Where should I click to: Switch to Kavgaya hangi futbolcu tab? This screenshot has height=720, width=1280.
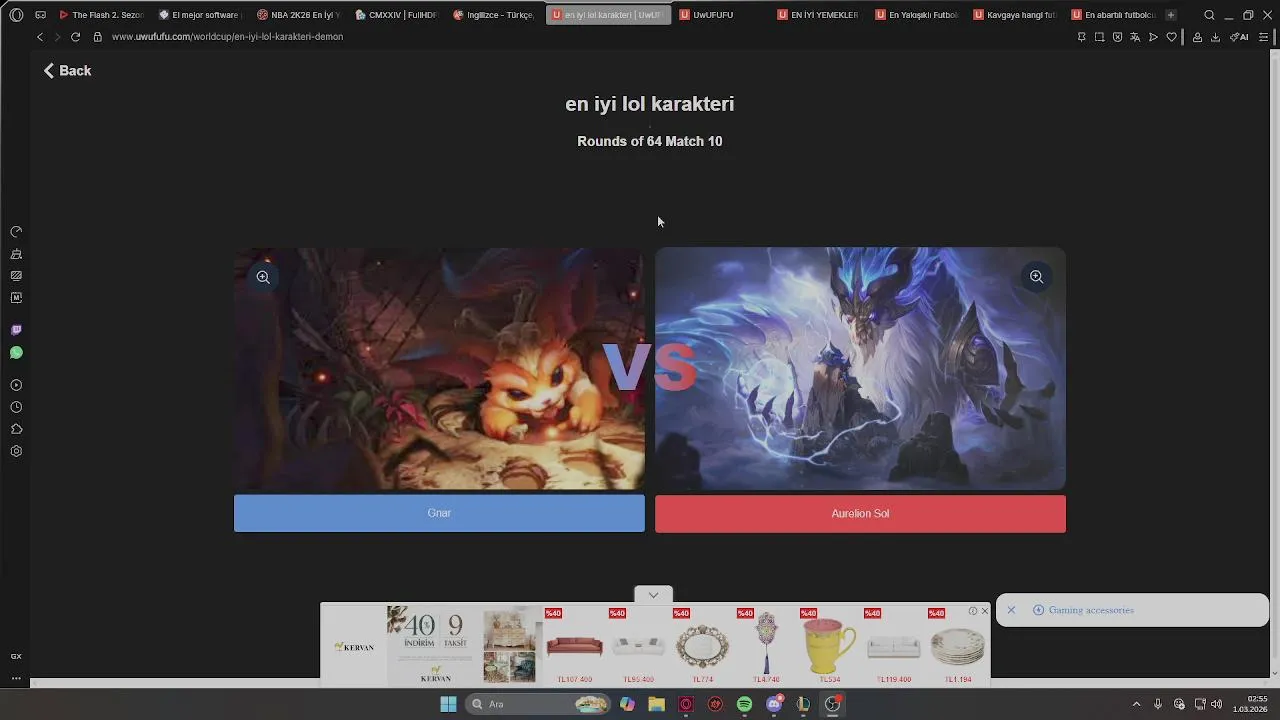[1014, 15]
